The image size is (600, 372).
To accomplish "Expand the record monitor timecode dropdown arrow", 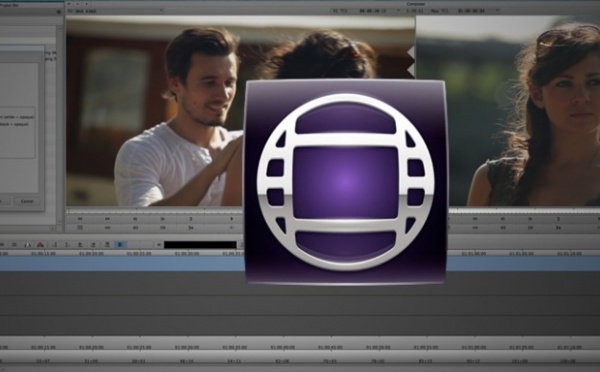I will coord(497,11).
